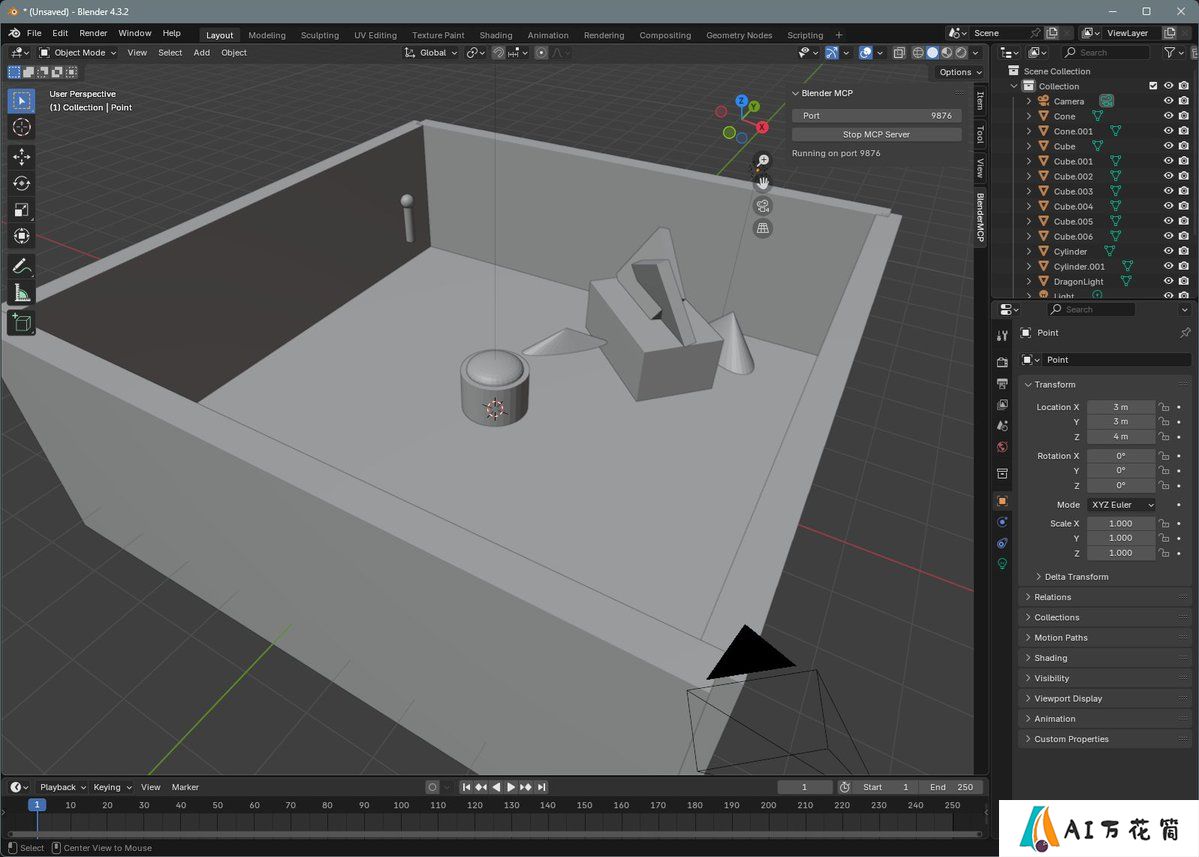Toggle X-ray mode in viewport header
1199x857 pixels.
899,53
